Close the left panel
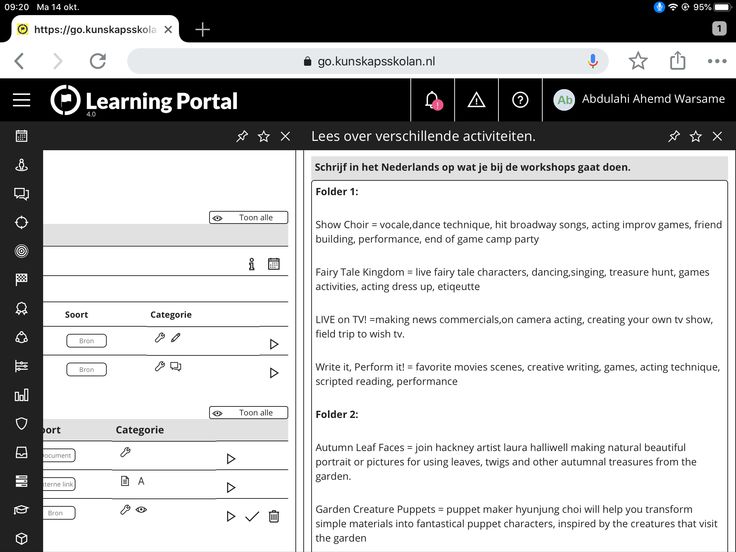 [x=285, y=136]
